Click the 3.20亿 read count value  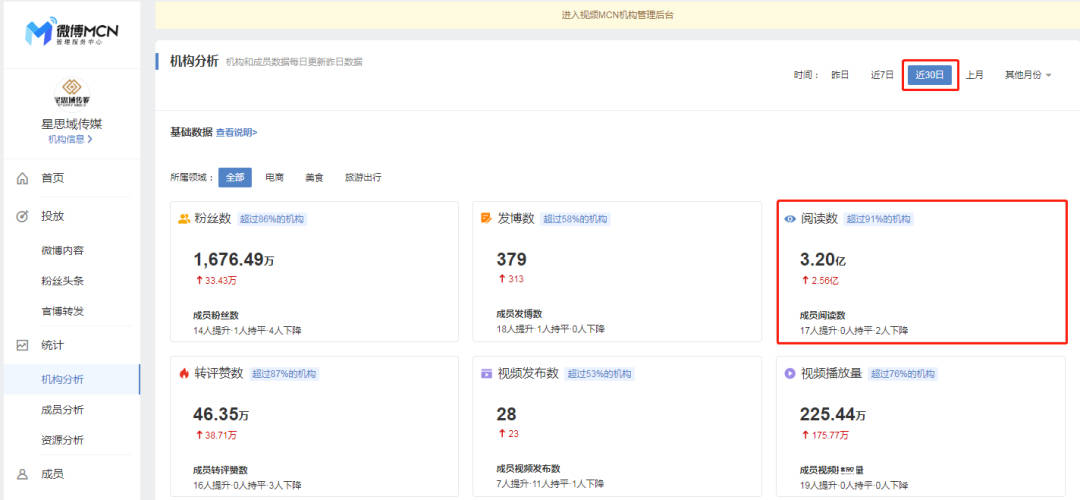[822, 260]
